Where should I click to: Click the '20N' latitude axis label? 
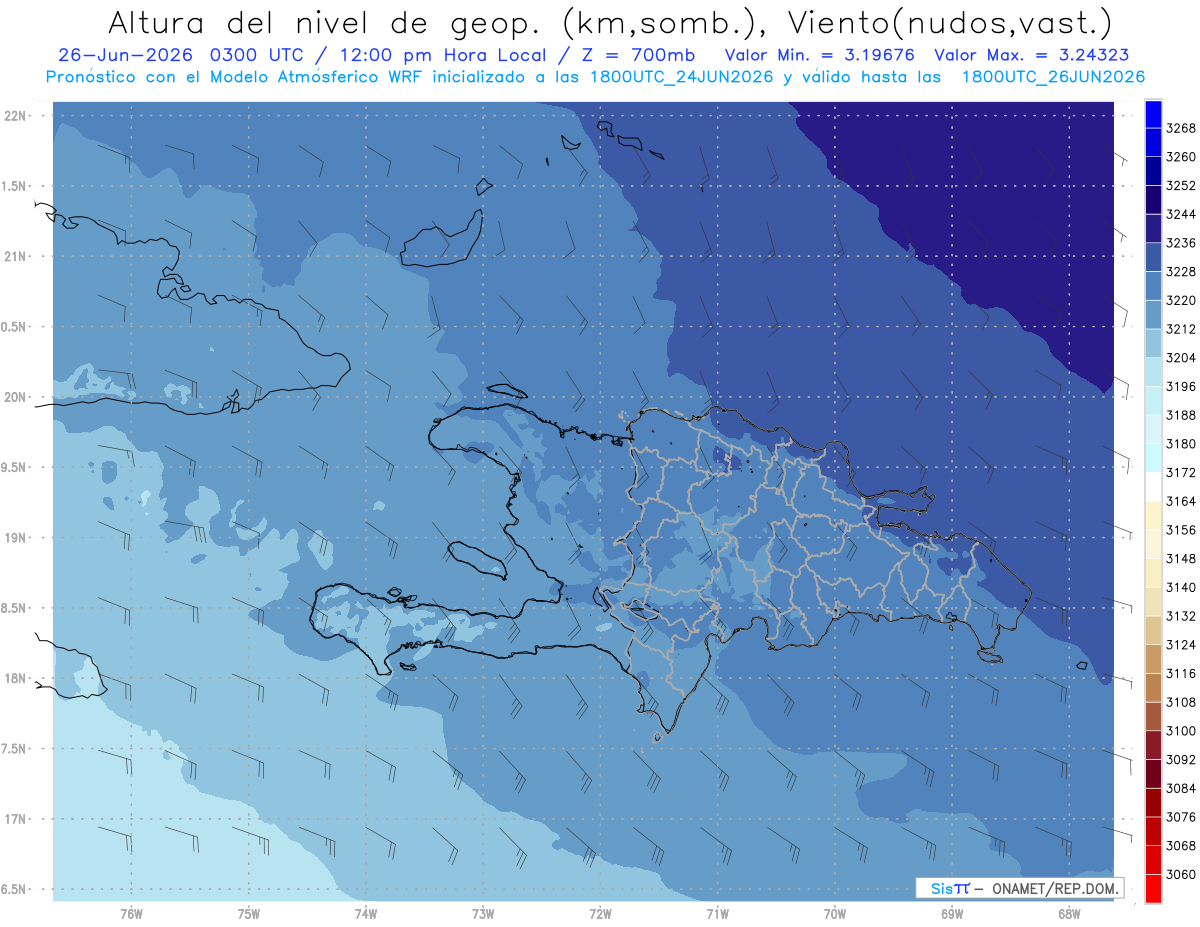16,397
